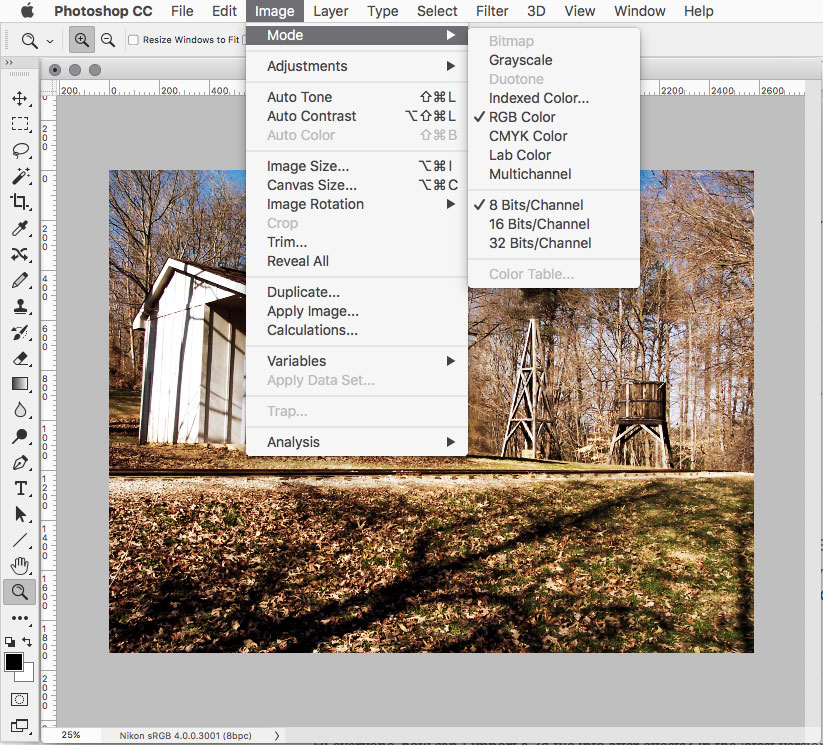Open the Apple menu
The height and width of the screenshot is (745, 823).
tap(27, 11)
